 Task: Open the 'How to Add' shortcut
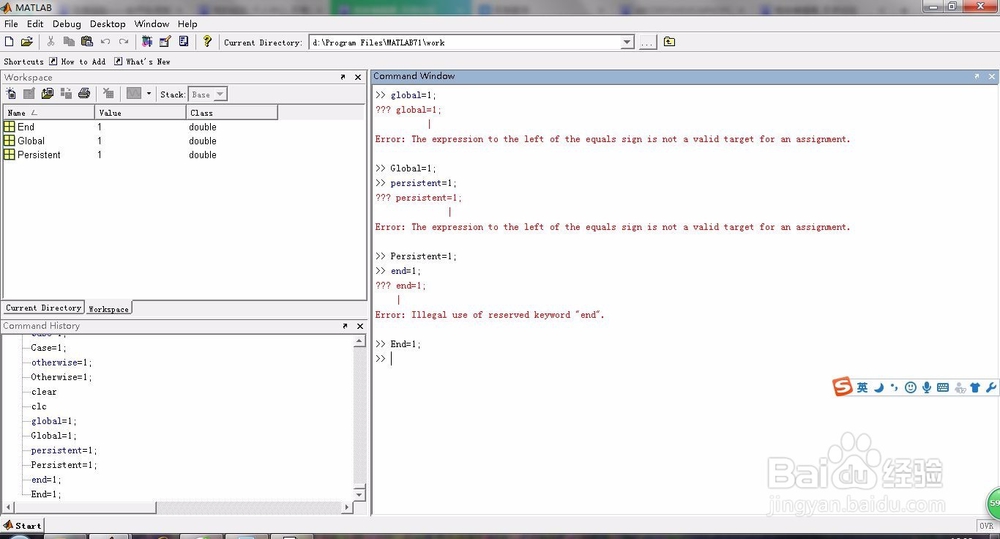pyautogui.click(x=77, y=61)
